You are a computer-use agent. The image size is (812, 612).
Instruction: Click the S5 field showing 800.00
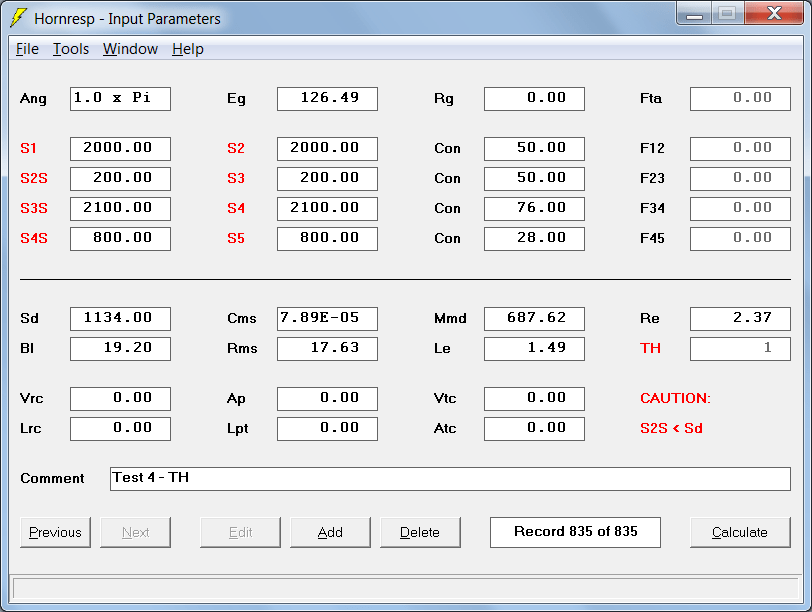pyautogui.click(x=327, y=239)
